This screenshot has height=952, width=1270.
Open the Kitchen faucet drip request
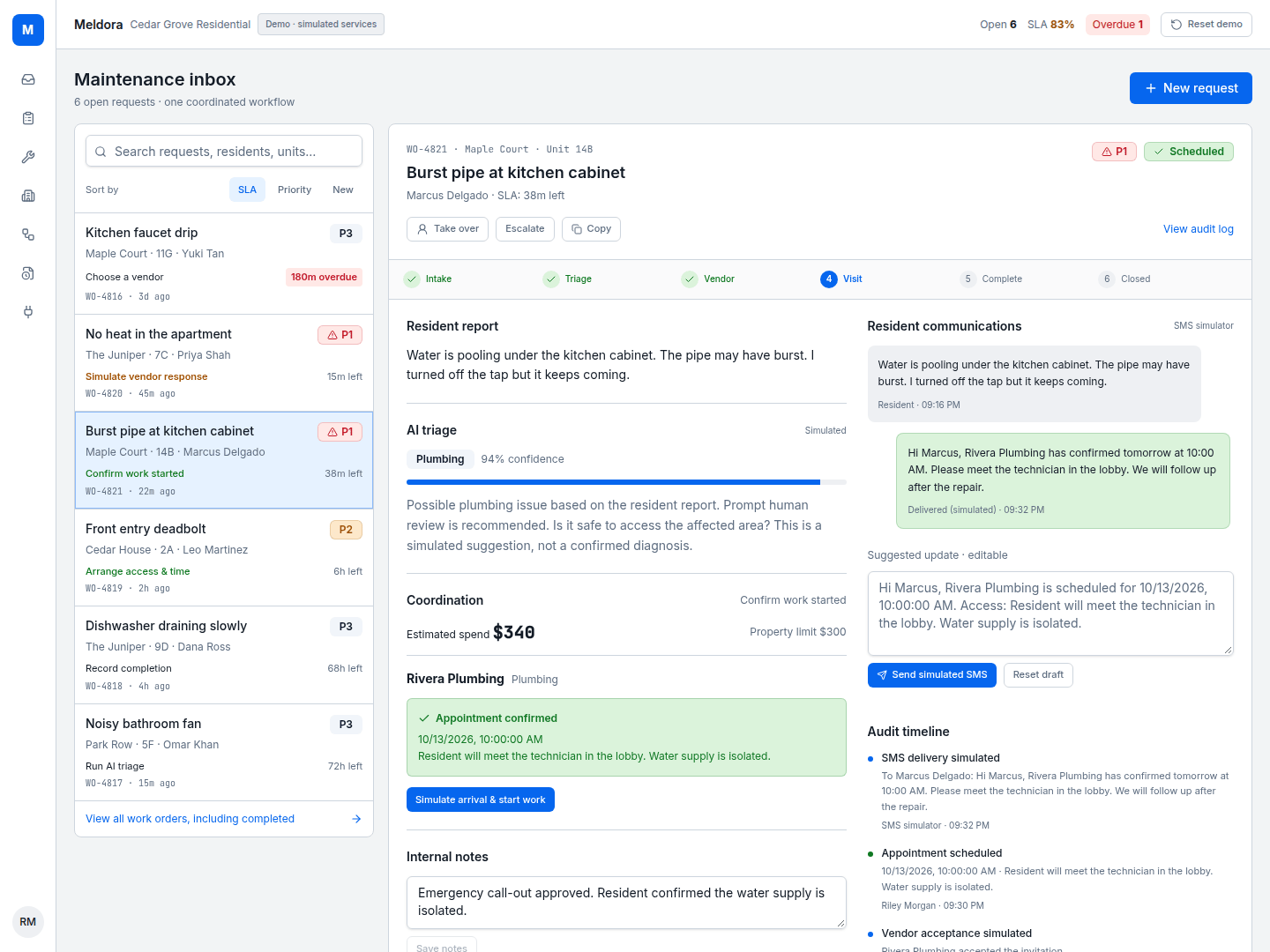tap(224, 264)
